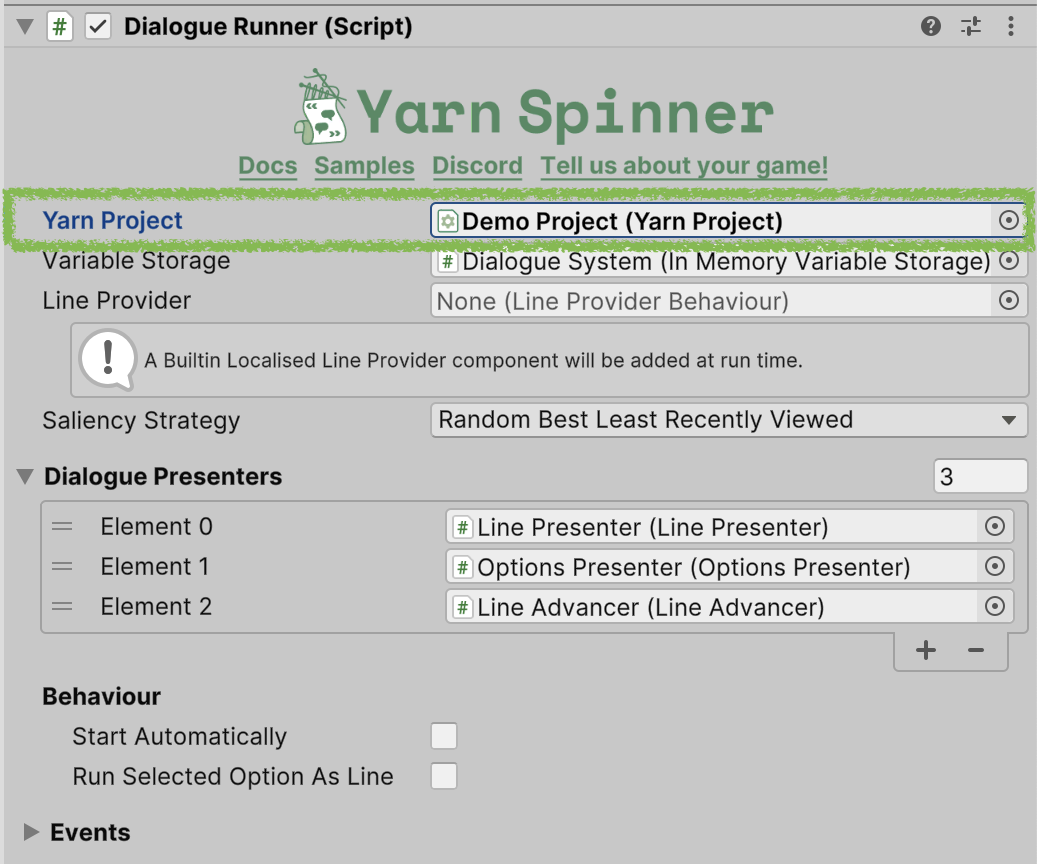
Task: Enable the Start Automatically checkbox
Action: (443, 737)
